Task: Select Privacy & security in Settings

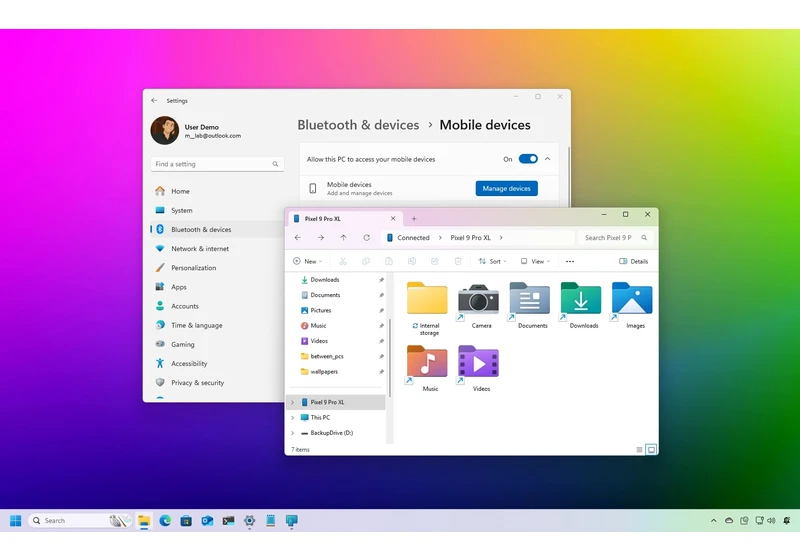Action: point(217,383)
